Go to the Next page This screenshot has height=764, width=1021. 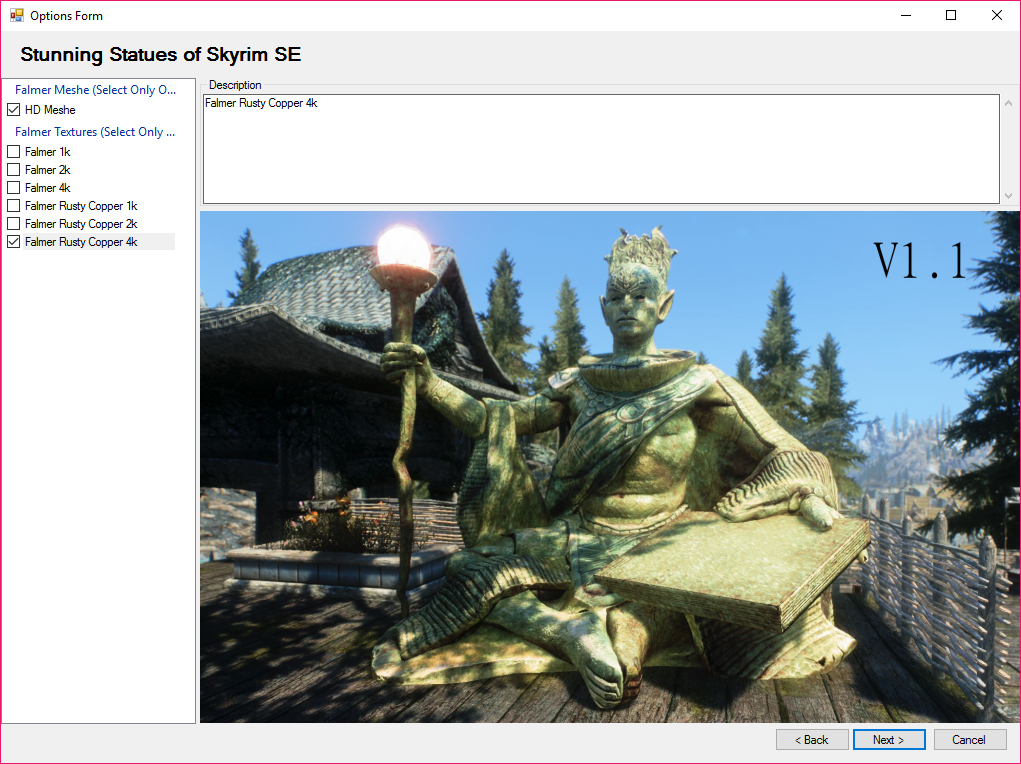click(889, 740)
